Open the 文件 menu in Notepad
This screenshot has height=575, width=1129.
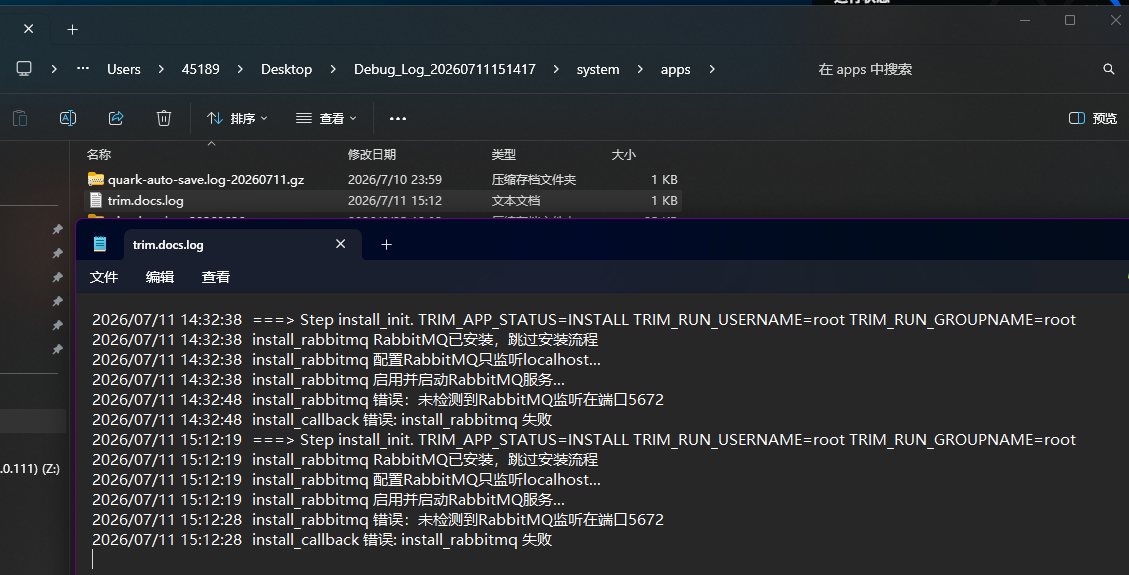104,277
